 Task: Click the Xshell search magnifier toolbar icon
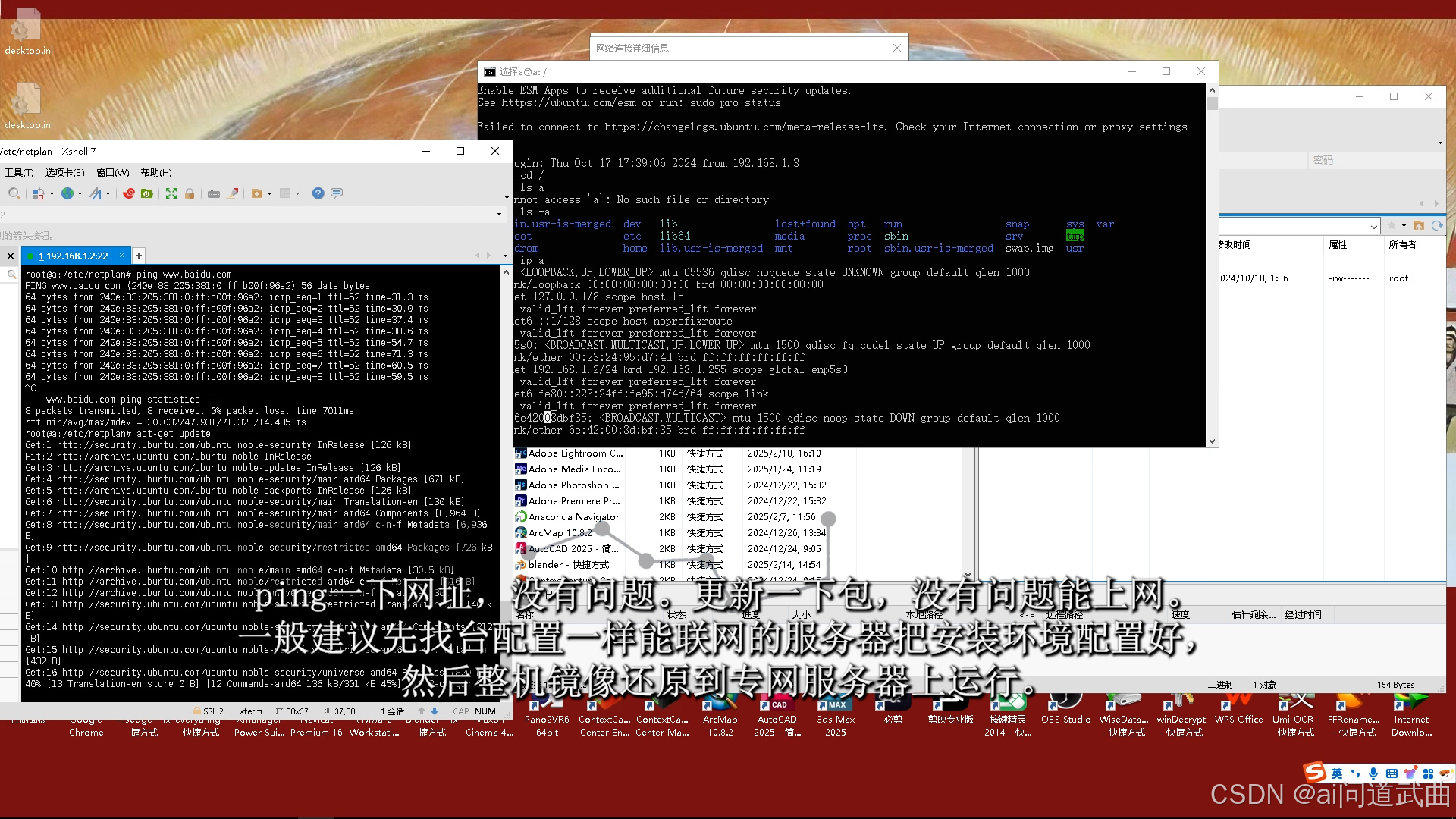(14, 193)
